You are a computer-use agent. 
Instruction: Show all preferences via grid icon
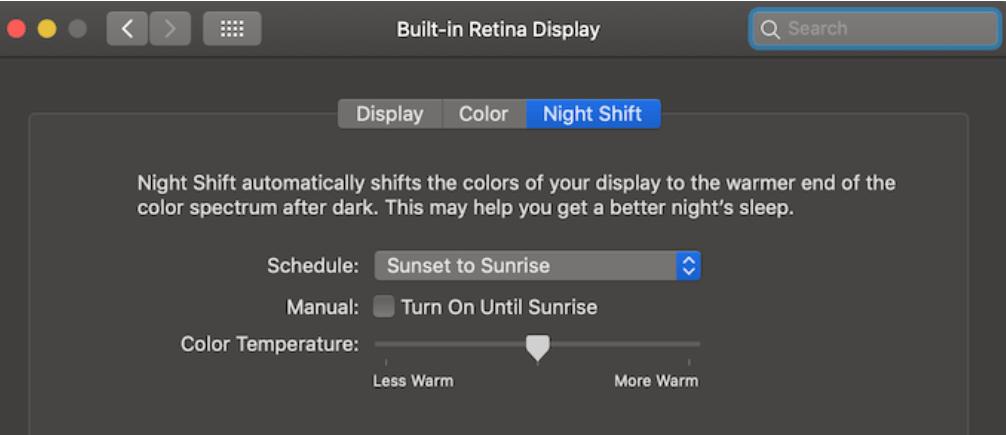232,29
